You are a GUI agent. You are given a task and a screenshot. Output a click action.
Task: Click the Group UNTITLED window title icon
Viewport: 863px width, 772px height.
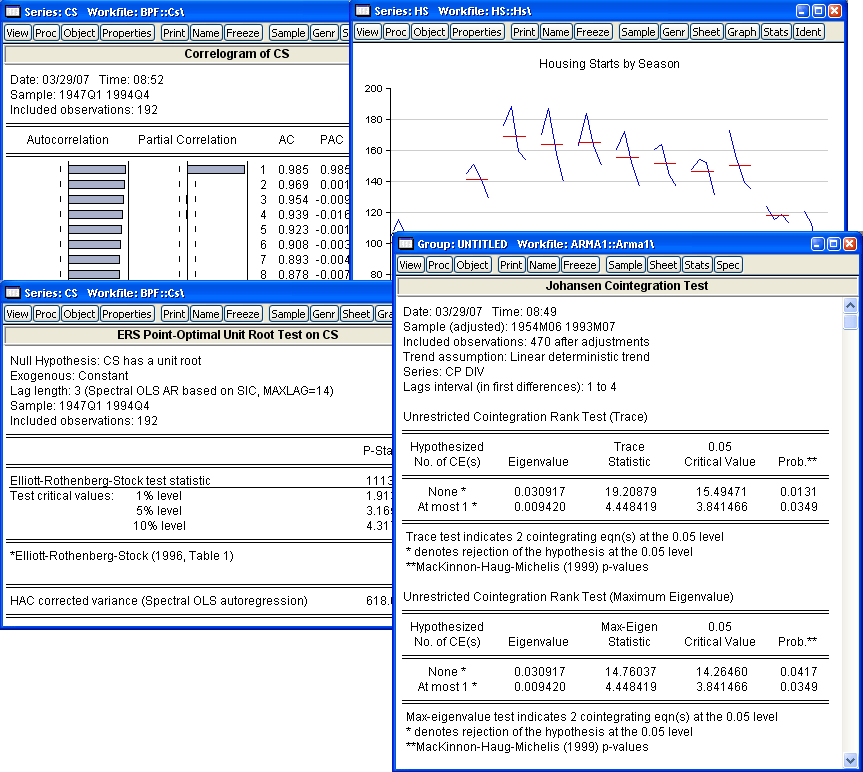(x=406, y=244)
